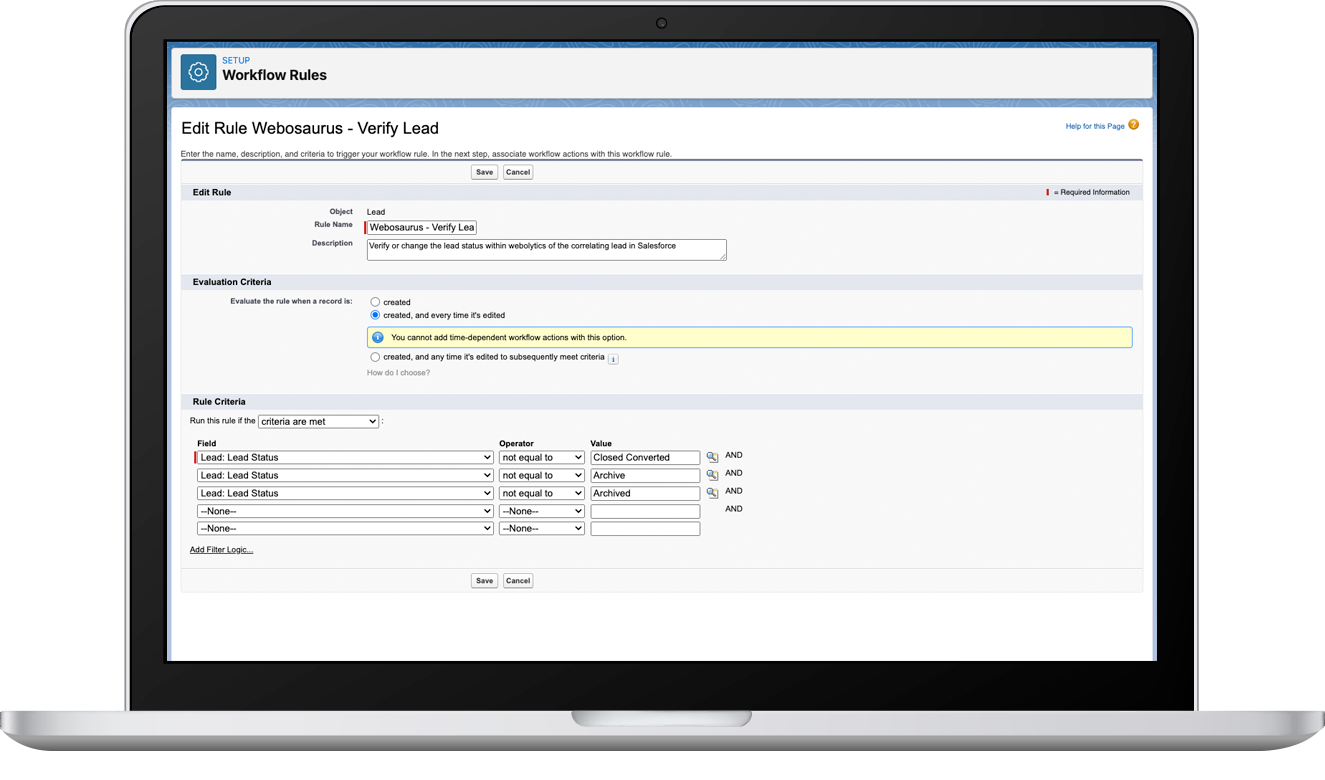
Task: Click the 'Field' column header
Action: [x=207, y=443]
